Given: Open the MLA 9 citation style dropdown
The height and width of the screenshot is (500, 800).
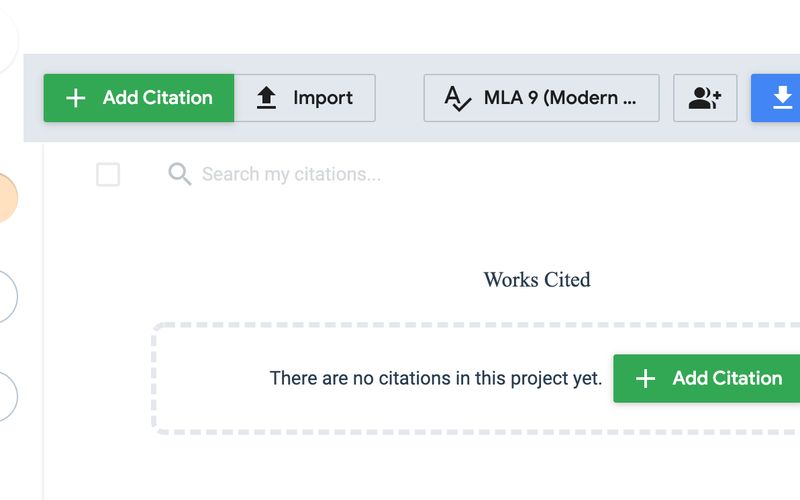Looking at the screenshot, I should click(541, 98).
